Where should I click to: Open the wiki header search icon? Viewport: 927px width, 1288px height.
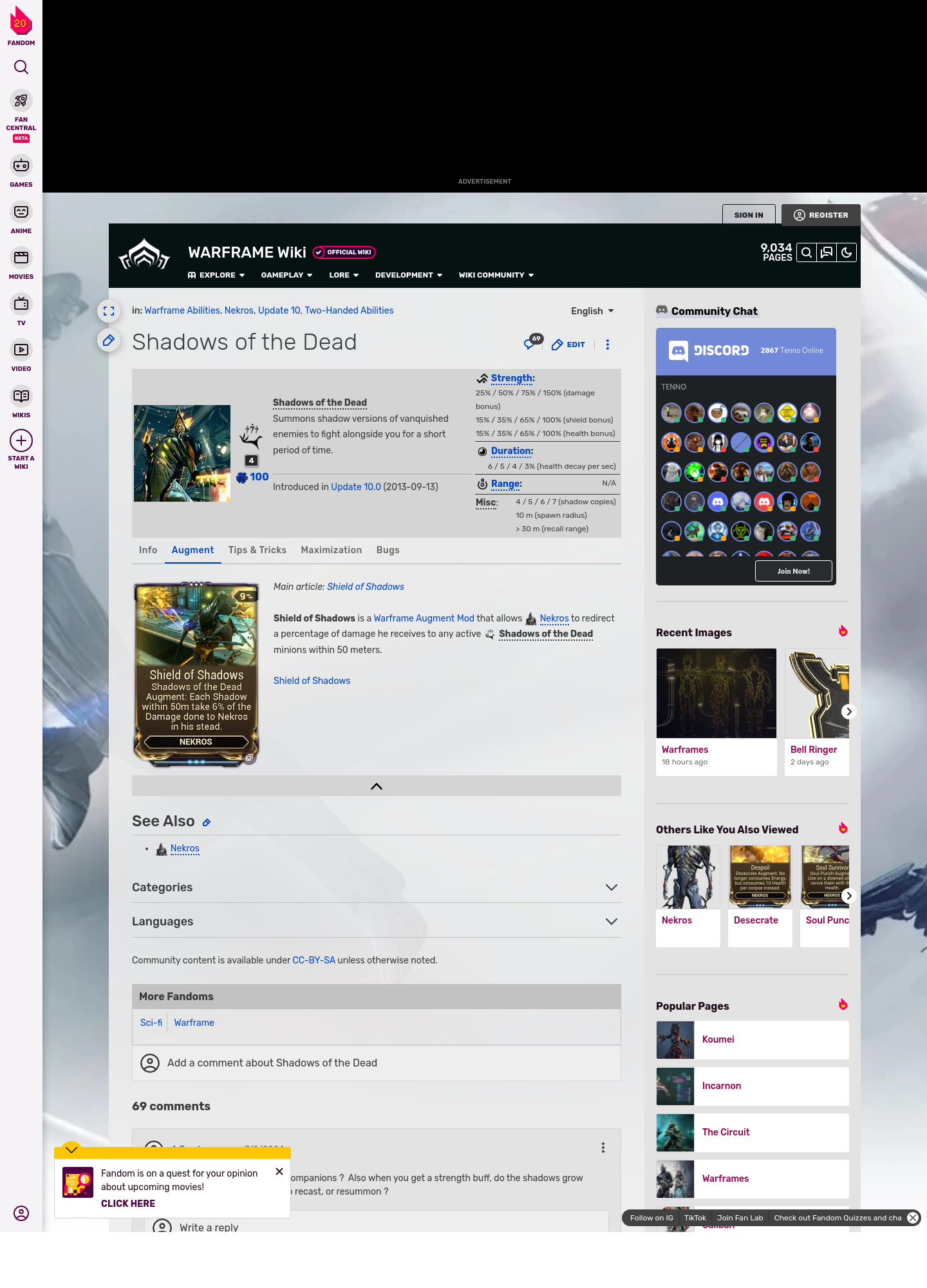pos(807,252)
